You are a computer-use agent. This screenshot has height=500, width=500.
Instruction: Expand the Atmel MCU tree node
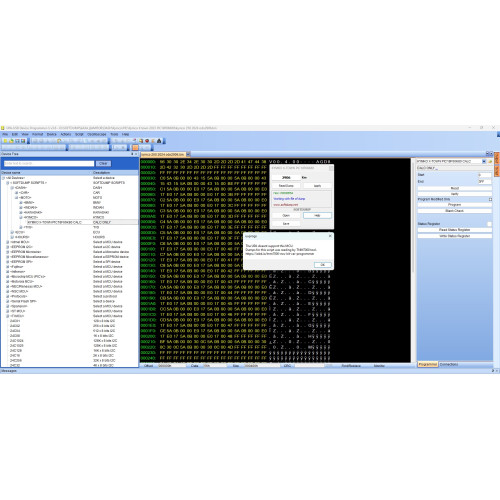[8, 242]
